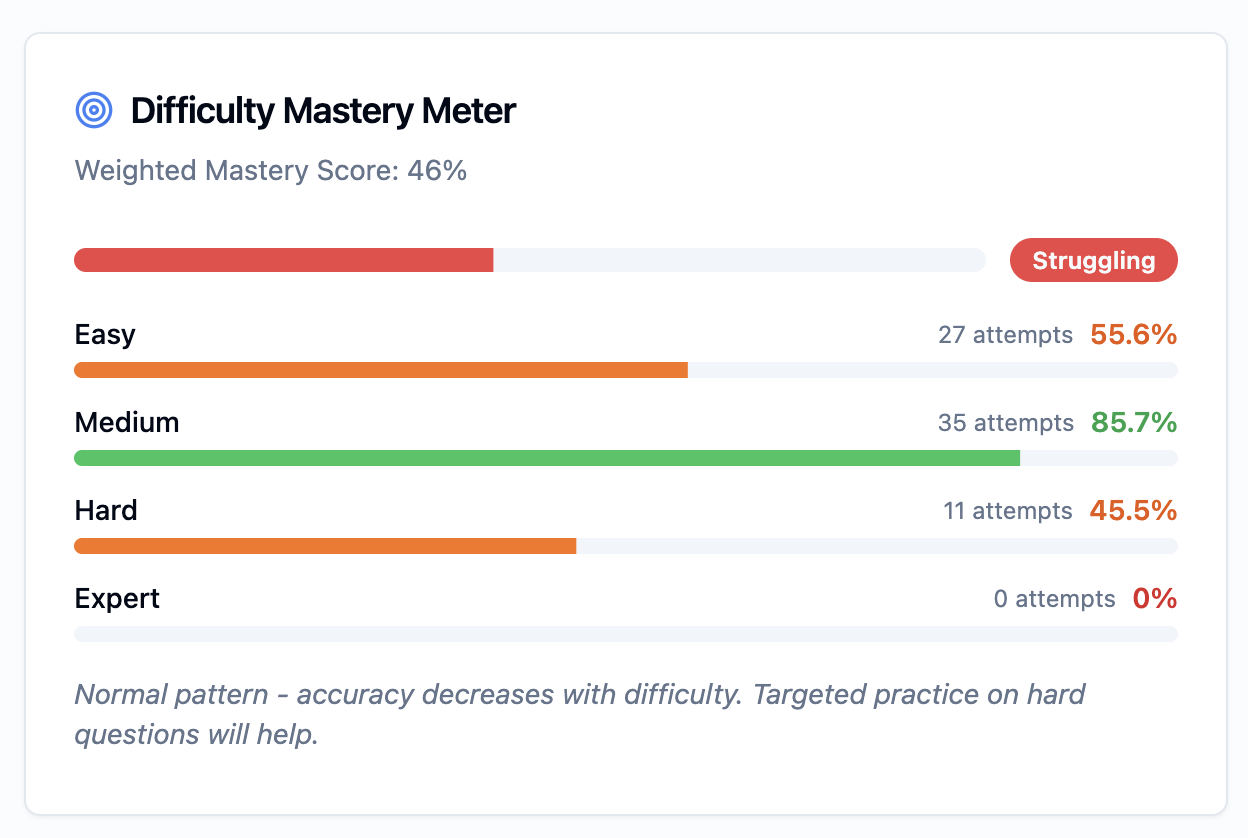Click the orange Hard accuracy bar
Image resolution: width=1248 pixels, height=838 pixels.
pyautogui.click(x=626, y=546)
